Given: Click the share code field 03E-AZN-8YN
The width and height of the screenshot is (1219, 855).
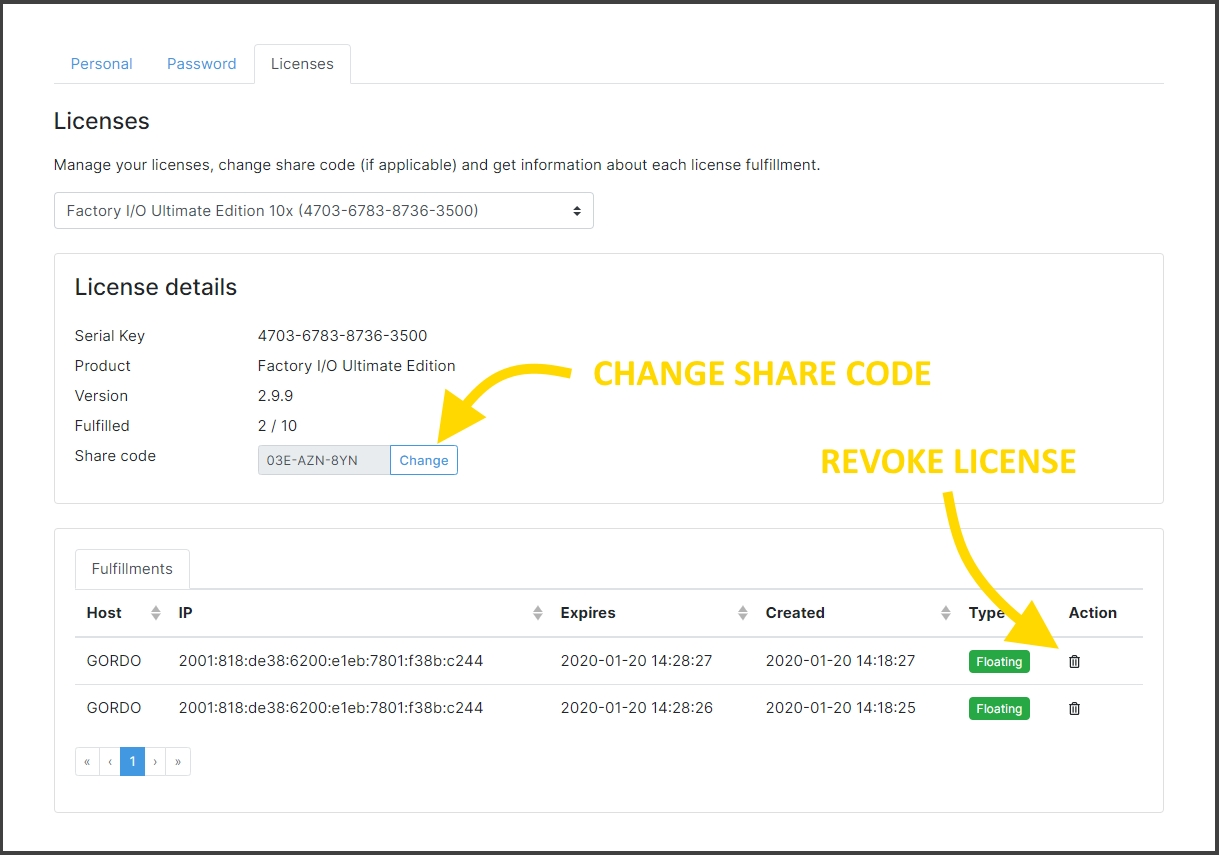Looking at the screenshot, I should coord(324,460).
